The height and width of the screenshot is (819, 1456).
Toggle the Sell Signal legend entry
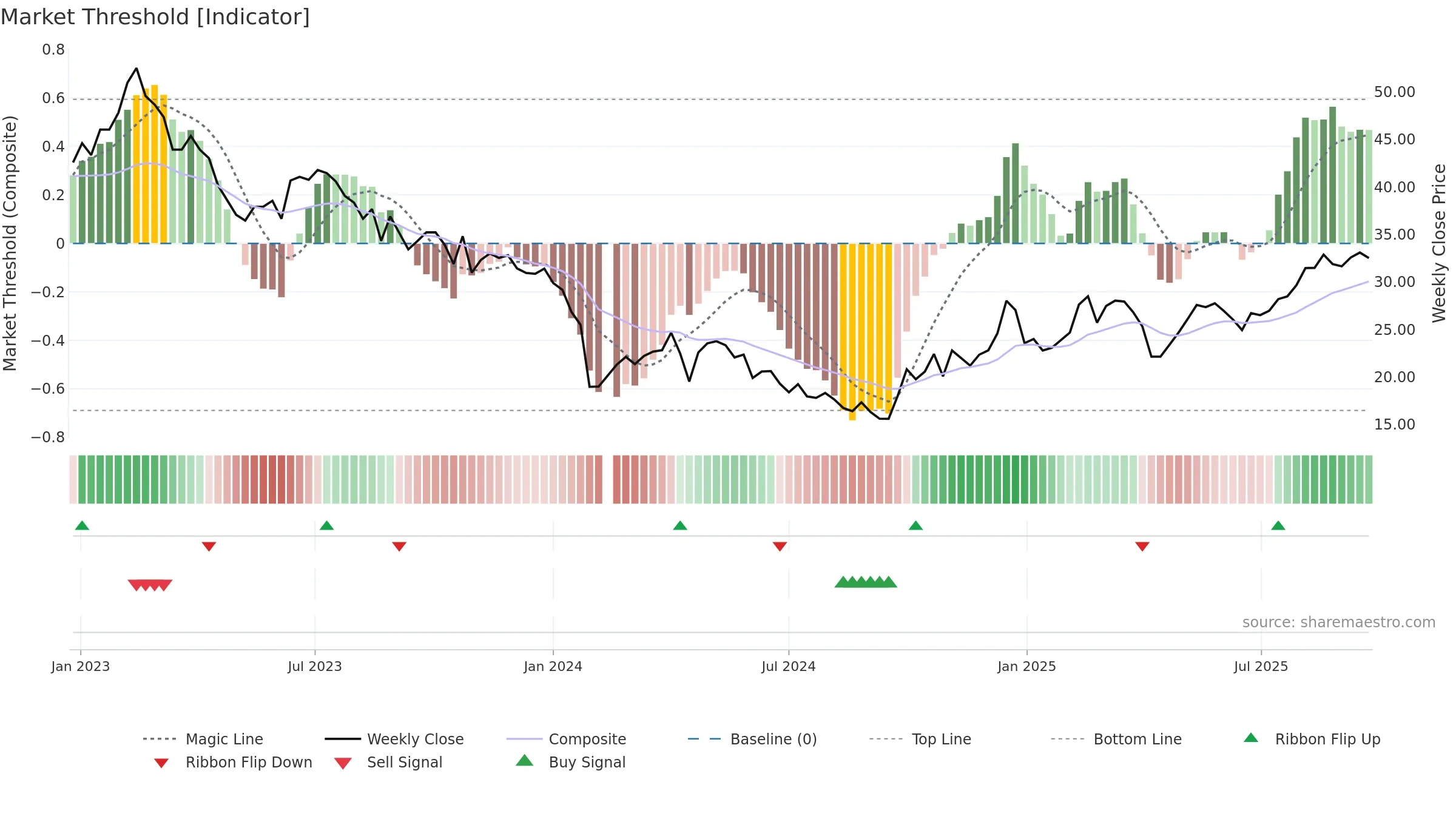[x=388, y=763]
